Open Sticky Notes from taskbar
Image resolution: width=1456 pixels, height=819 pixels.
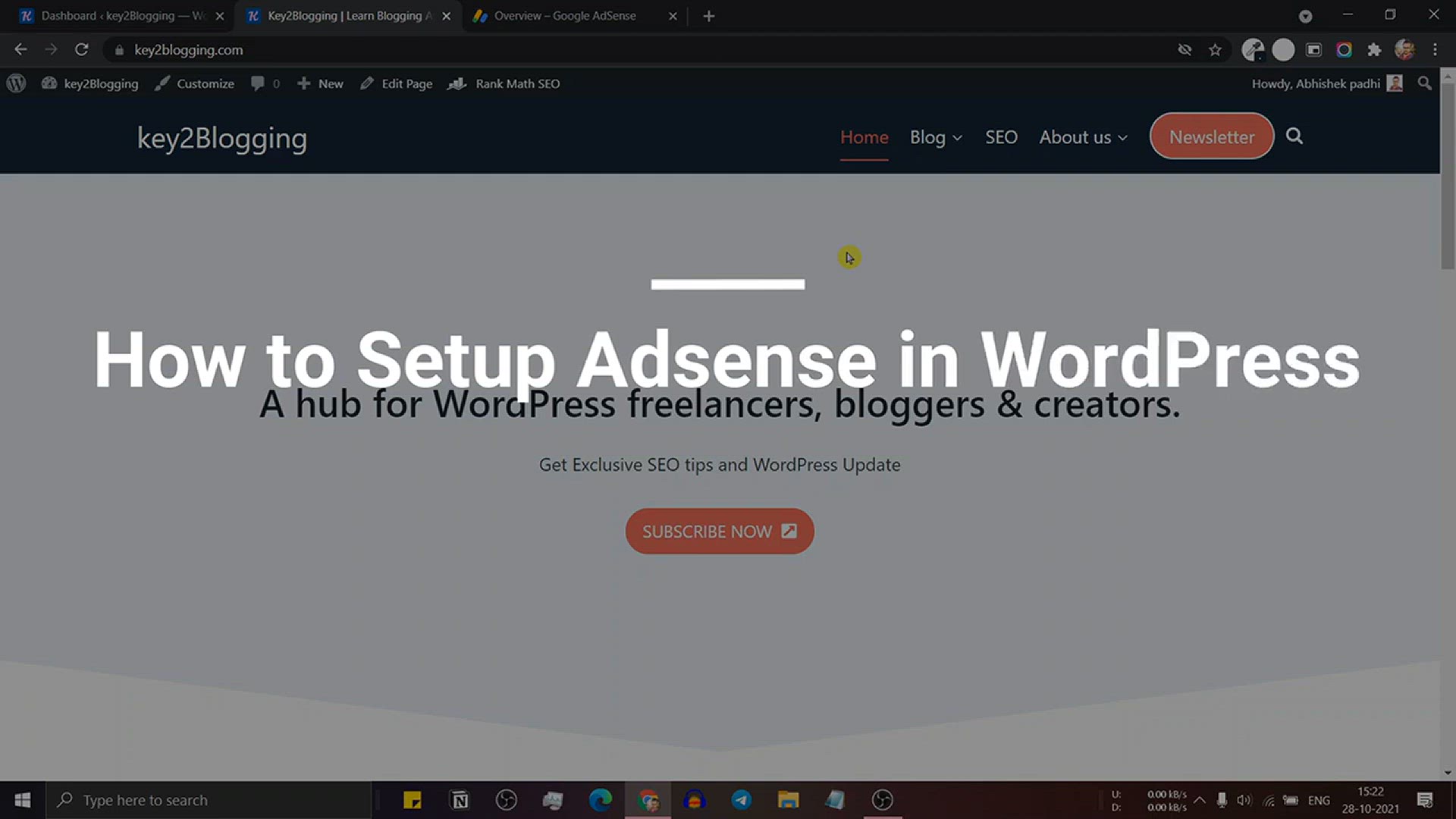[x=412, y=800]
